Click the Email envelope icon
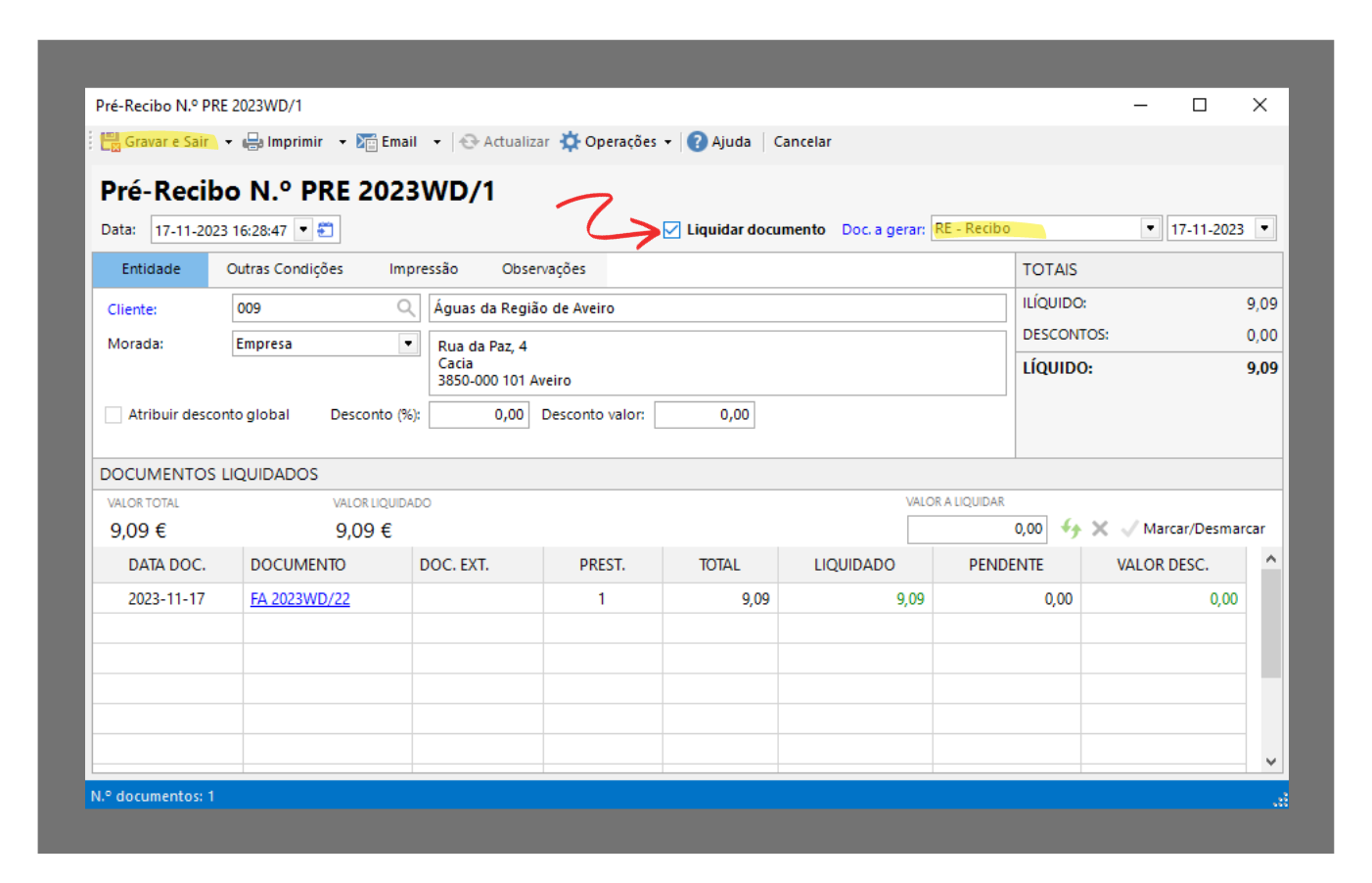 [x=367, y=142]
